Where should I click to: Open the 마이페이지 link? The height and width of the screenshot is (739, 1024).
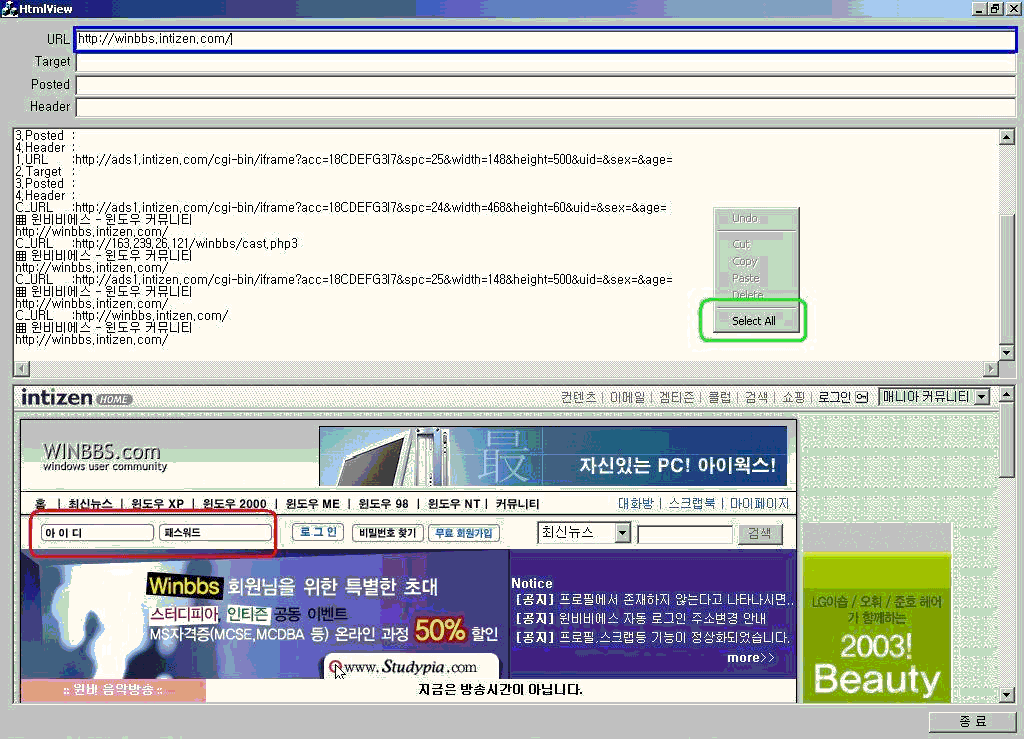(x=760, y=503)
